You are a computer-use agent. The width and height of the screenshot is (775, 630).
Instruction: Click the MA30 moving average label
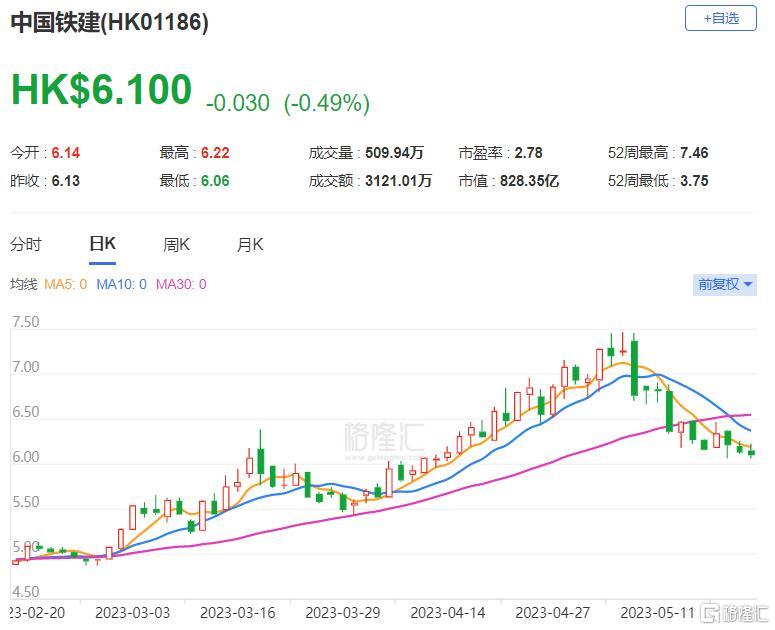(x=181, y=284)
